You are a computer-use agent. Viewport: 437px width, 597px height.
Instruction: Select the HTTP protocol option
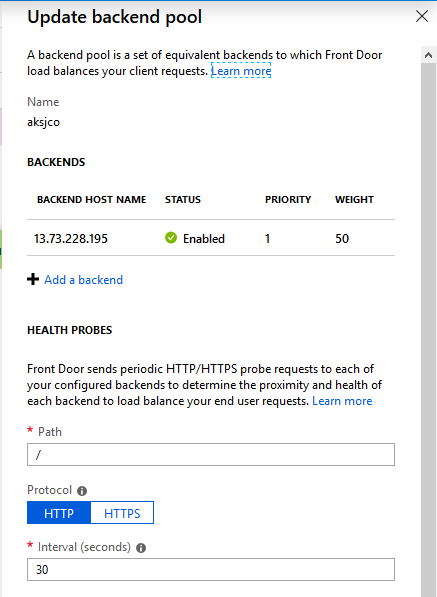click(x=59, y=513)
